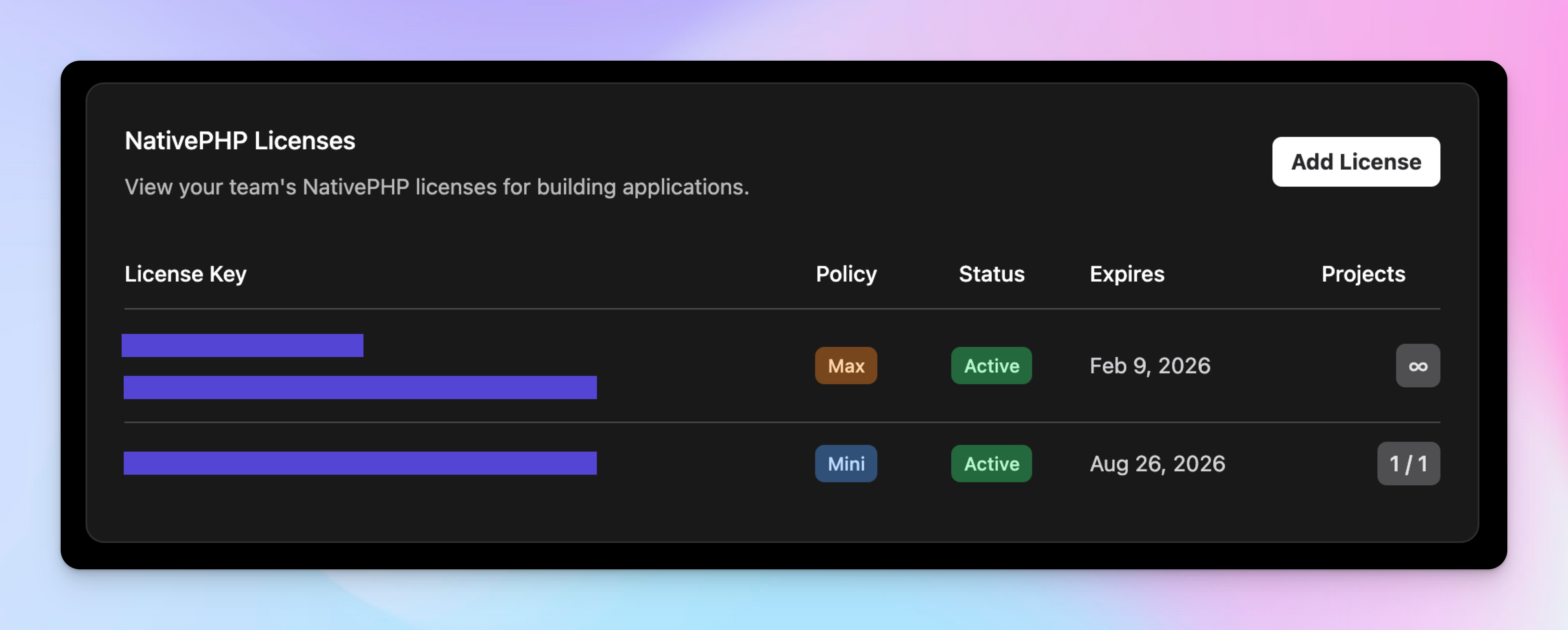Click the Projects column header

[x=1363, y=274]
